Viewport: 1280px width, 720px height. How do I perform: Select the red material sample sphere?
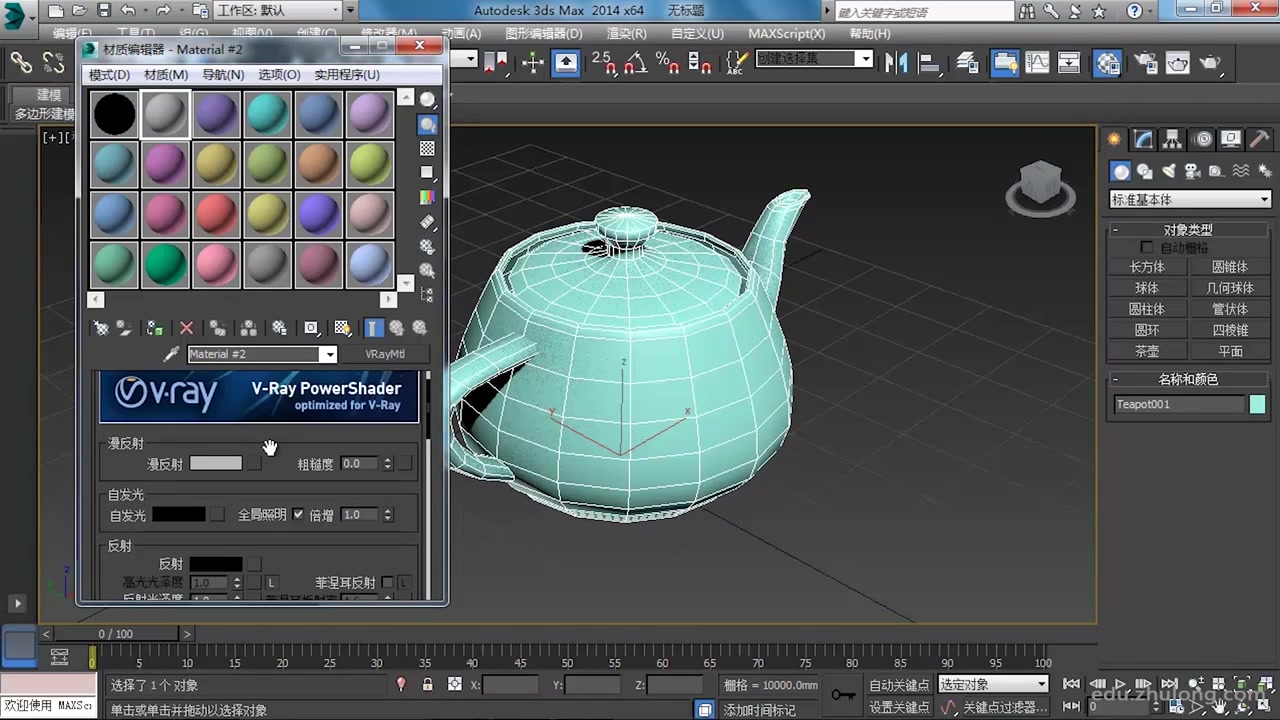[216, 214]
